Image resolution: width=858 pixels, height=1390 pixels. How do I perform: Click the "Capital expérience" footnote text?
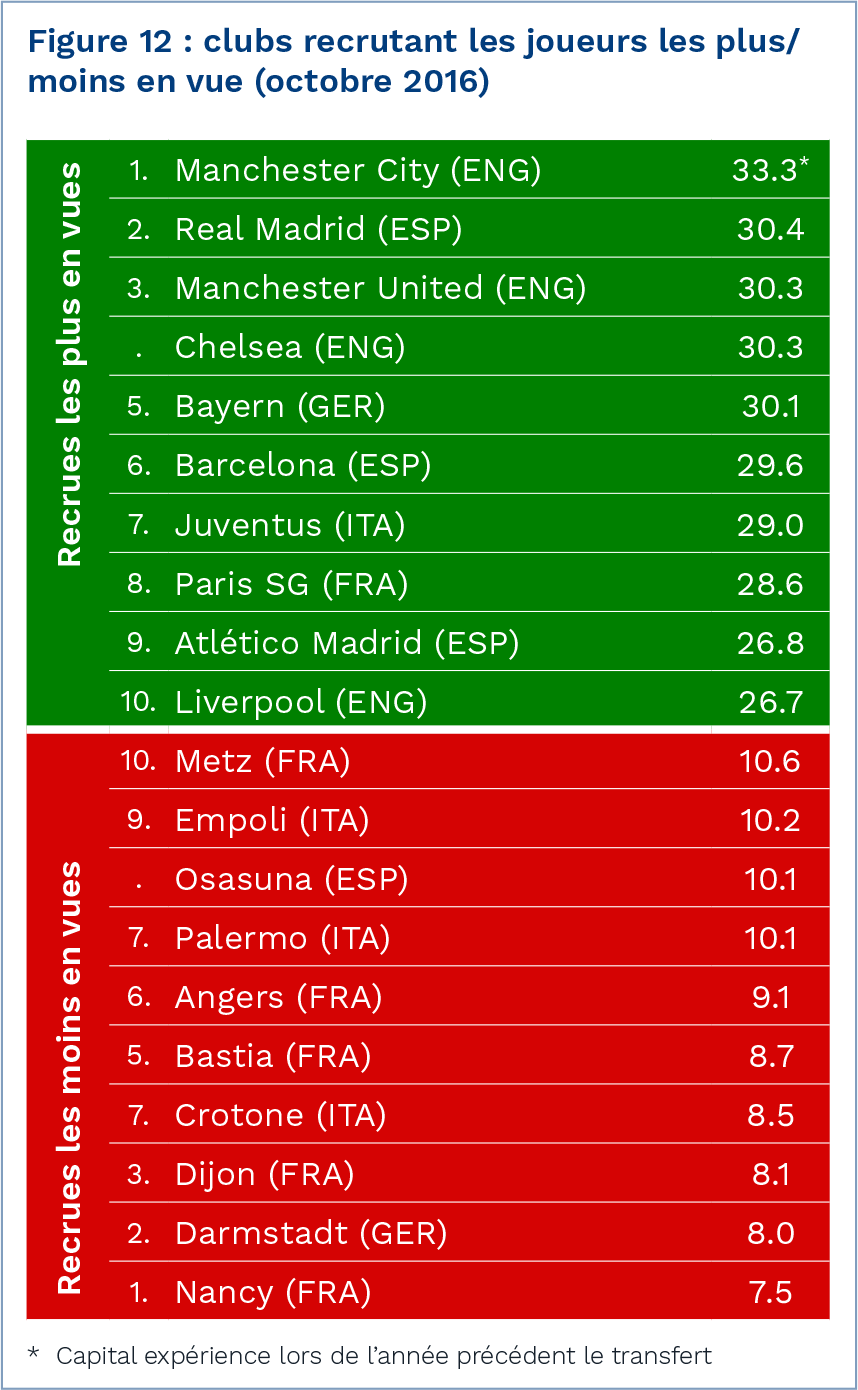(383, 1356)
